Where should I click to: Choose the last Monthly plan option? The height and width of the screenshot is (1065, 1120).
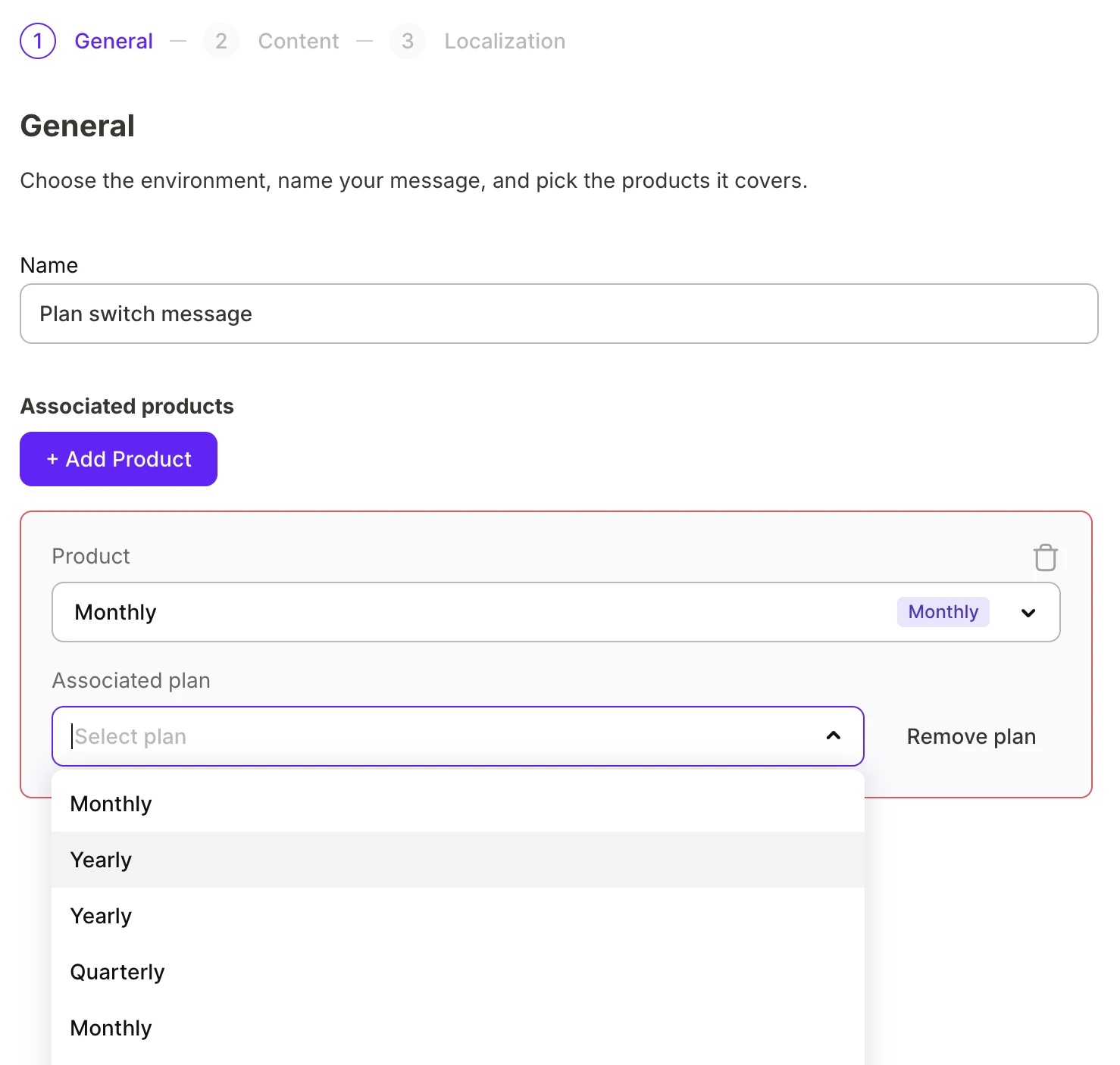(458, 1028)
